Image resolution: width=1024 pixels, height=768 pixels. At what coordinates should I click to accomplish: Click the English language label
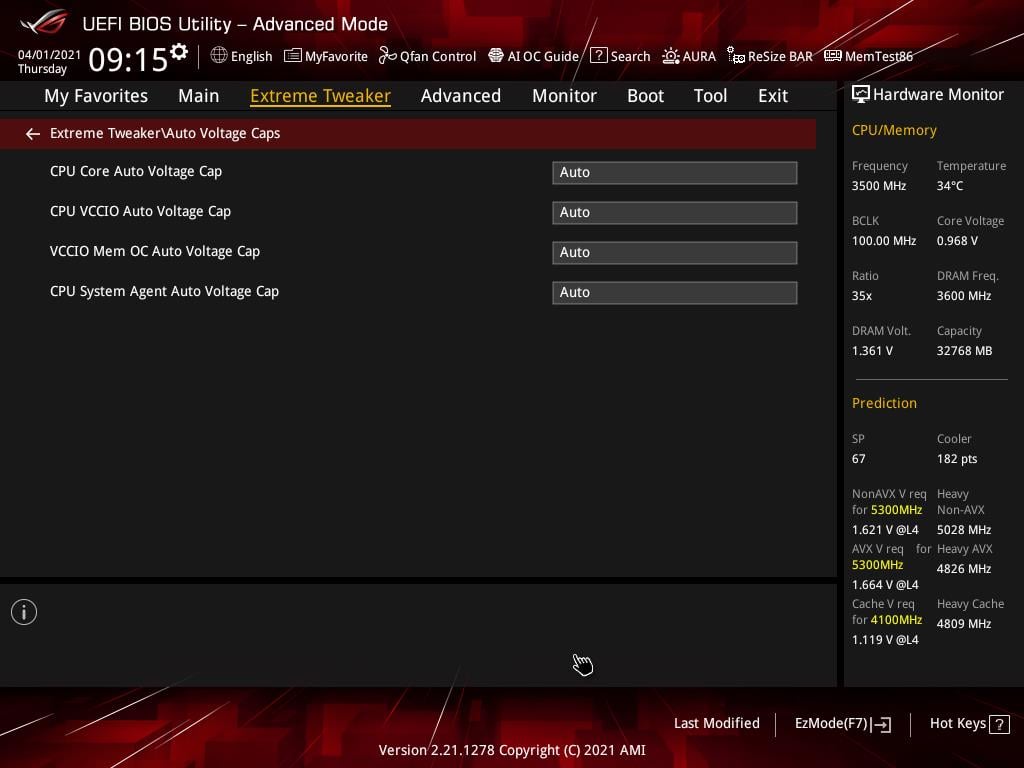tap(251, 57)
